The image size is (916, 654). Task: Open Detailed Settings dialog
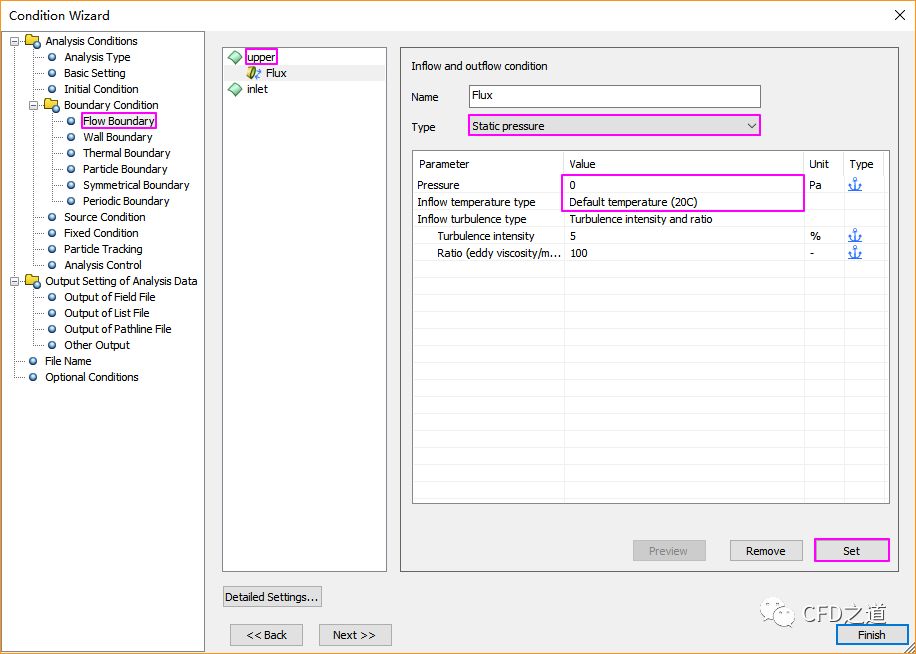272,597
